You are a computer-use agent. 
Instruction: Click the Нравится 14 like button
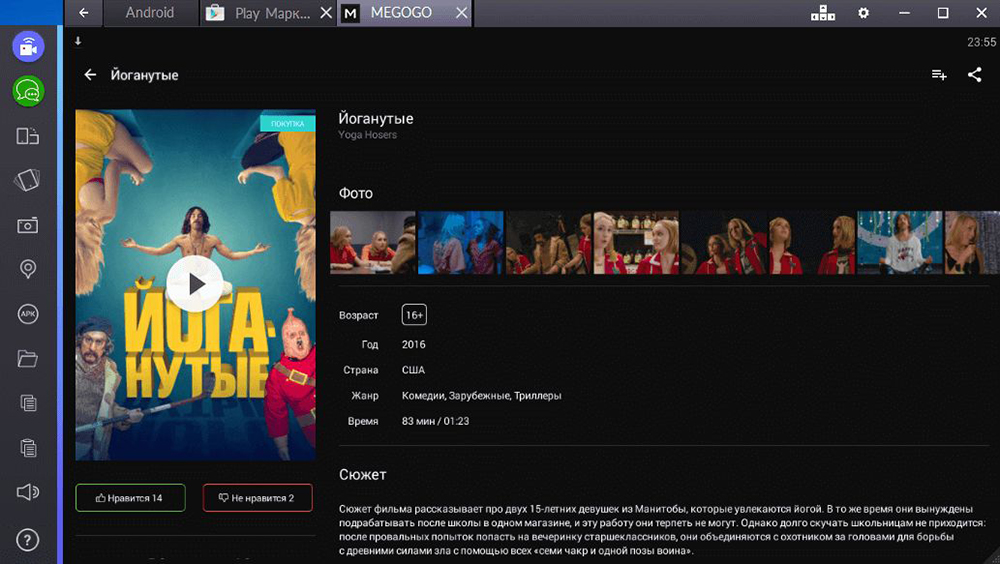pyautogui.click(x=130, y=498)
